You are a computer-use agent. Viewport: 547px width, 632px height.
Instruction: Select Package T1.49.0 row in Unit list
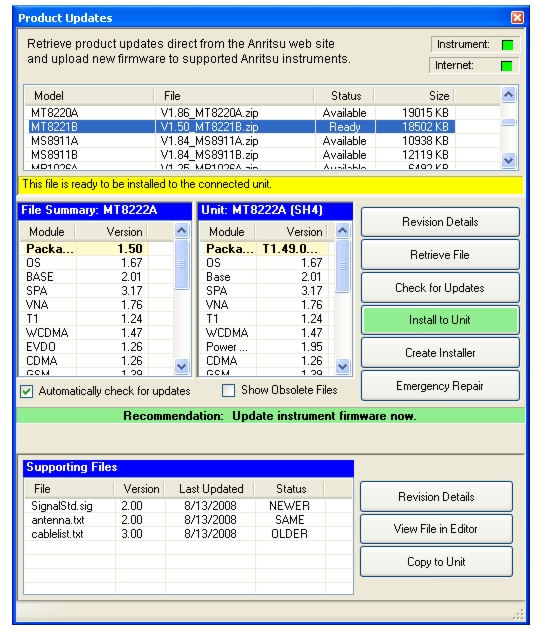click(266, 249)
